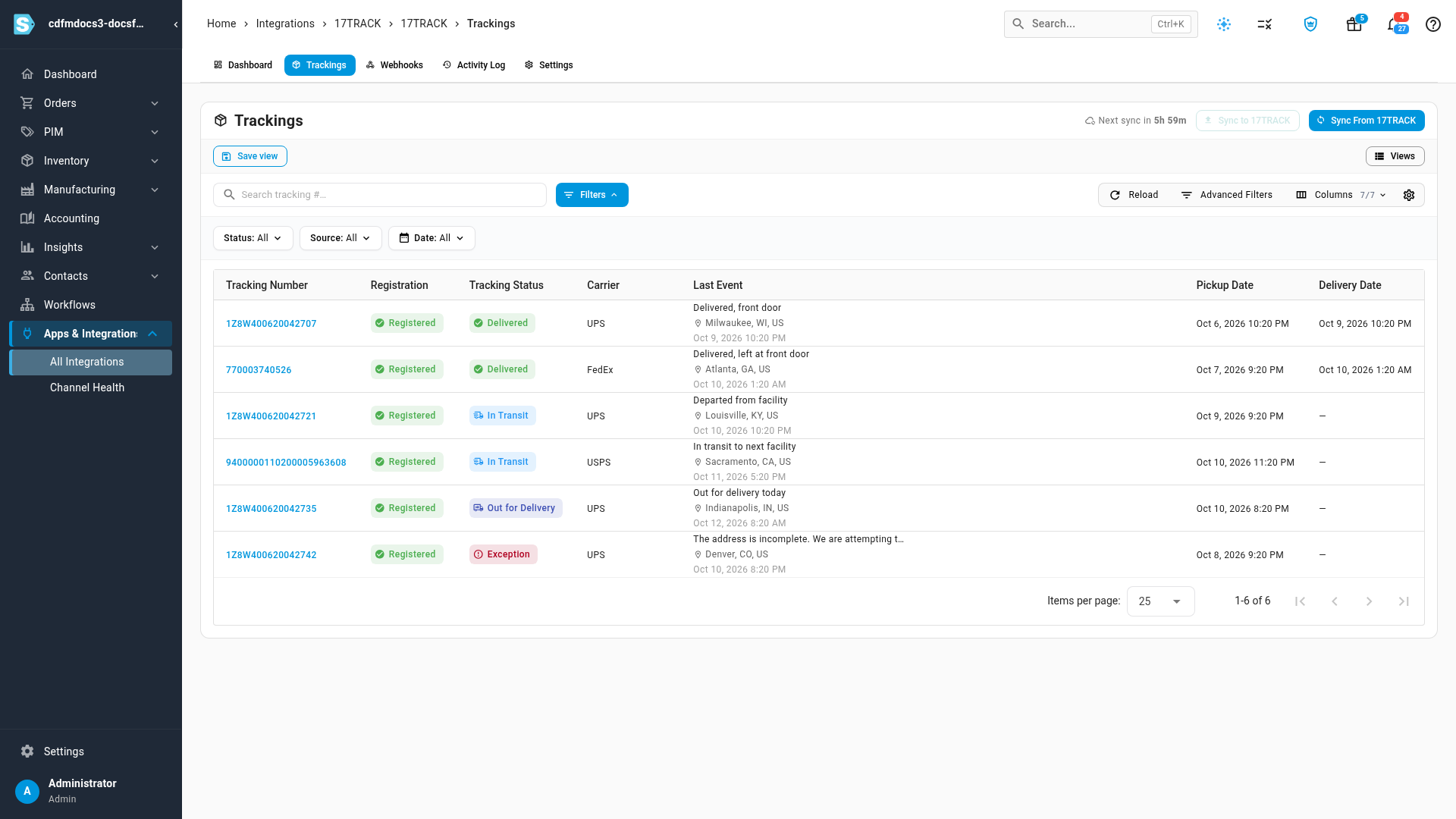Open tracking 1Z8W400620042707
Viewport: 1456px width, 819px height.
(x=271, y=324)
